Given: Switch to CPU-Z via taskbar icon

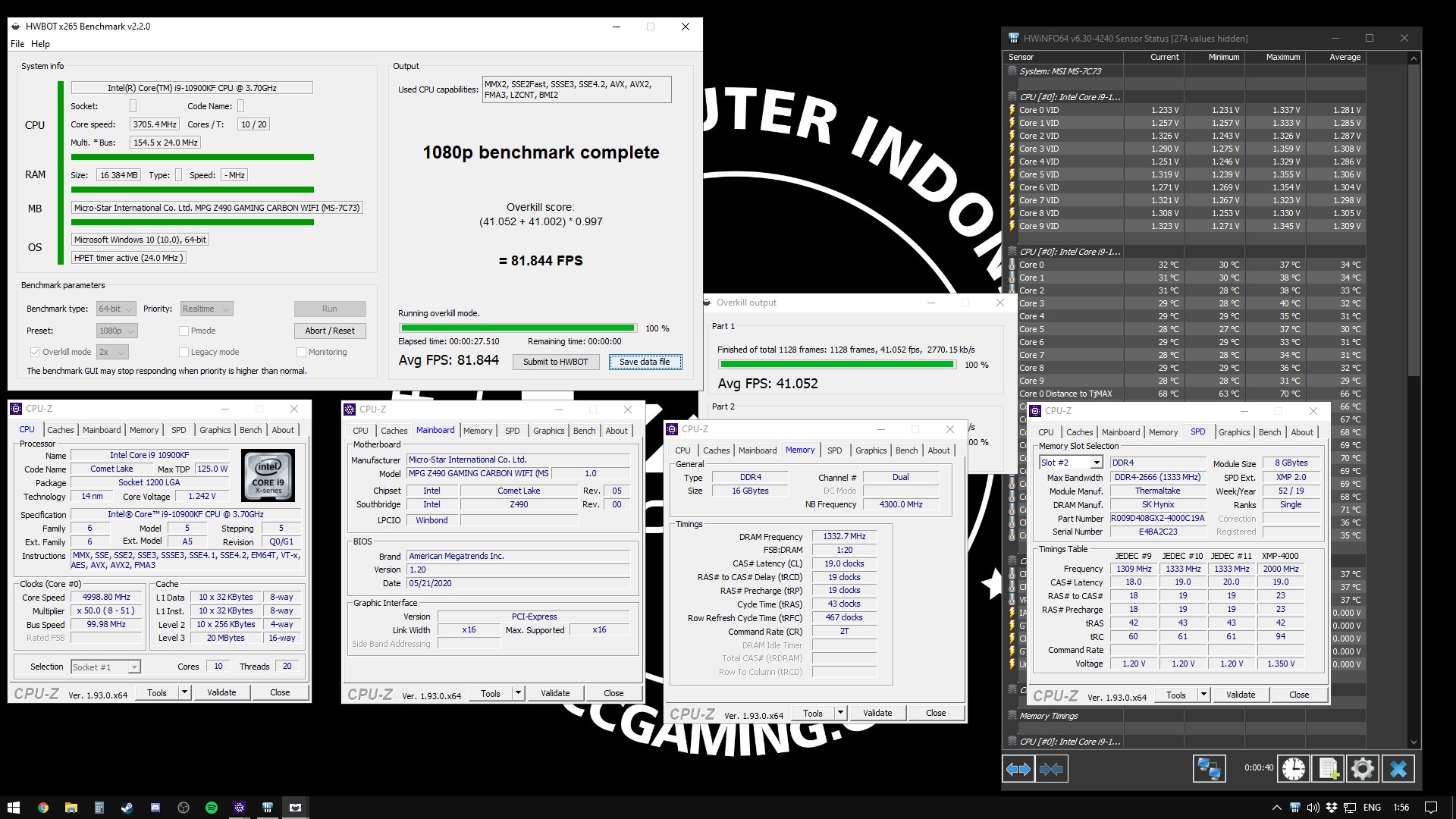Looking at the screenshot, I should pyautogui.click(x=240, y=808).
